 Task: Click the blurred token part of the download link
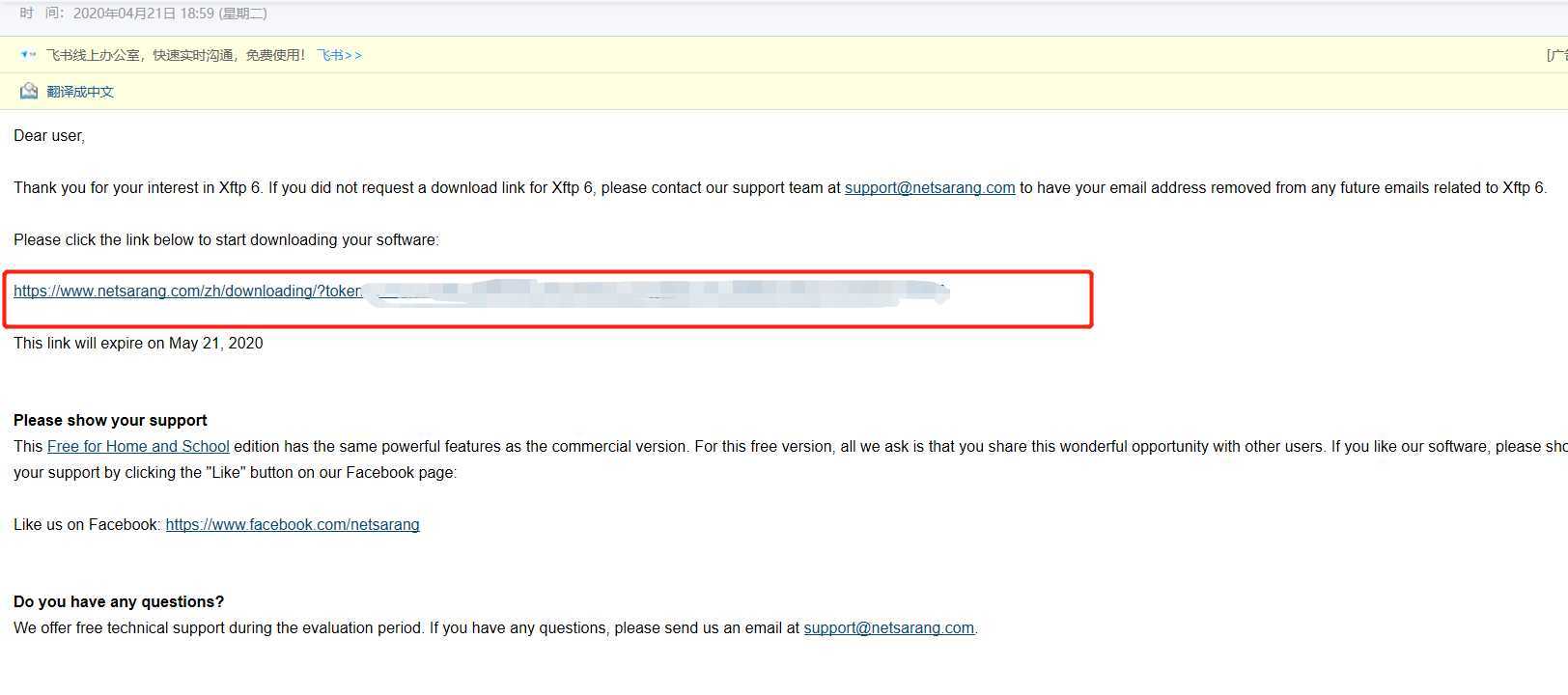tap(657, 291)
